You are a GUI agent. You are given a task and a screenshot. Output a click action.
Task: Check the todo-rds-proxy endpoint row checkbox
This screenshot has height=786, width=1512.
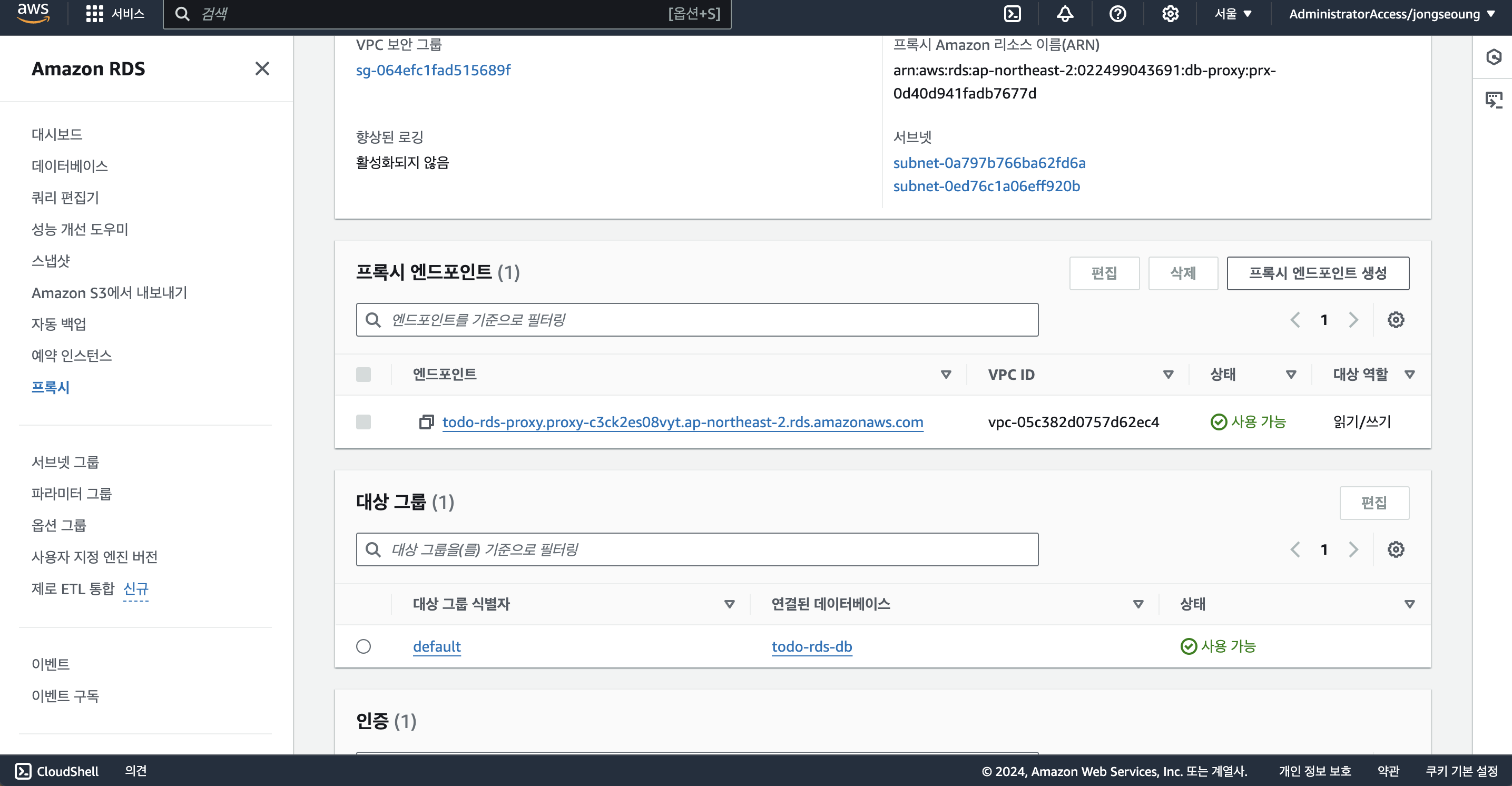click(364, 422)
